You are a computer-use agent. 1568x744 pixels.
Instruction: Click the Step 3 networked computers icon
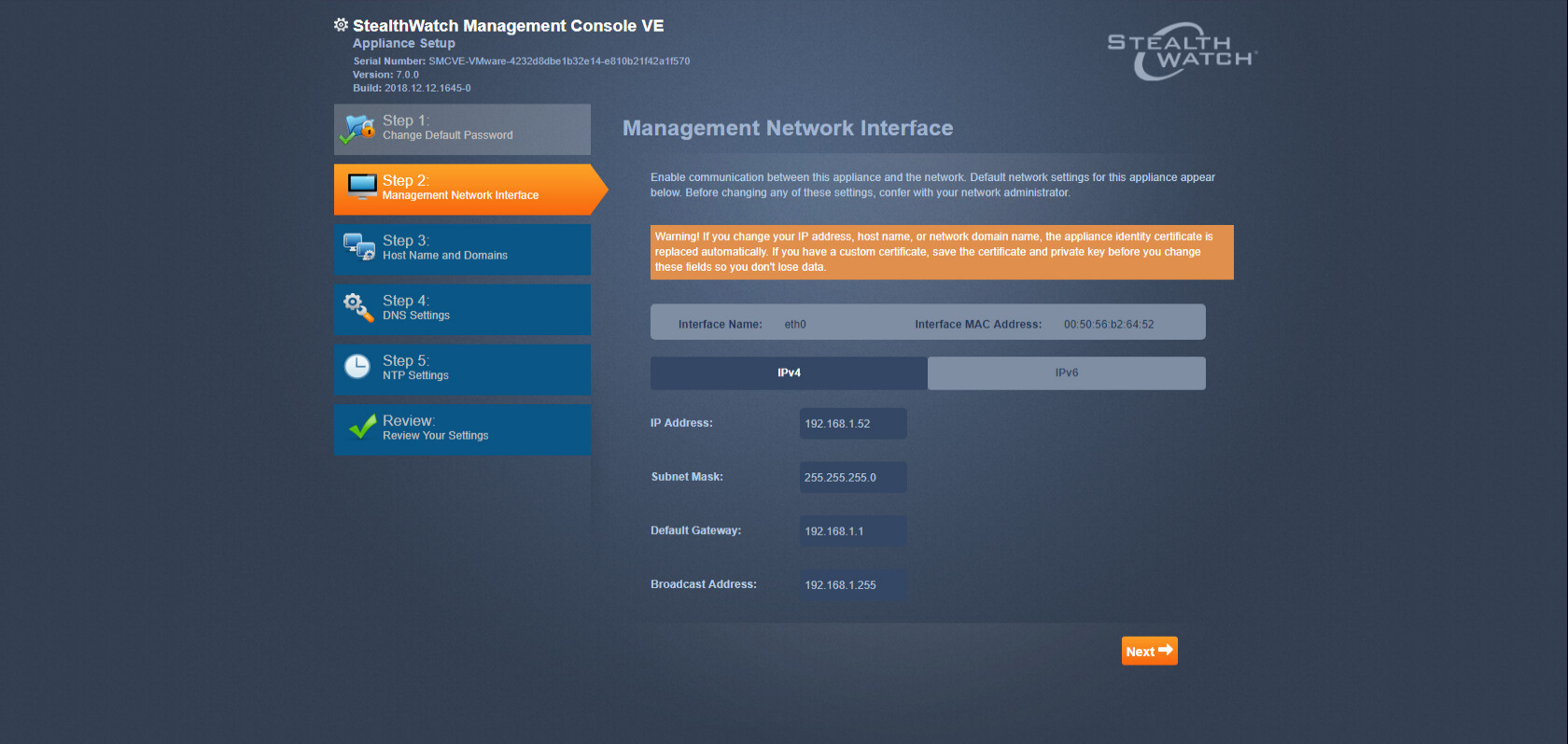pos(358,247)
